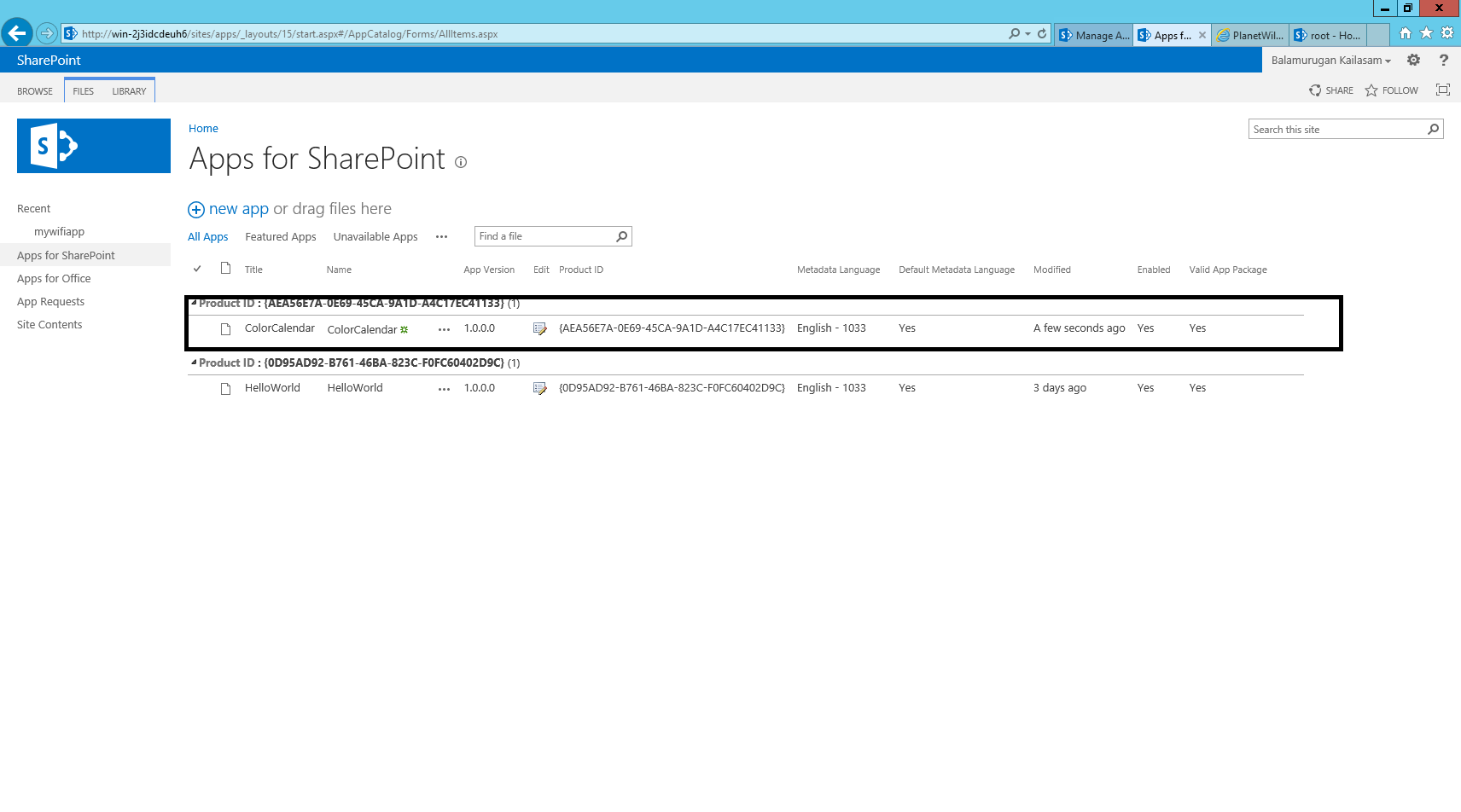Open the browser favorites star icon
Image resolution: width=1461 pixels, height=812 pixels.
point(1426,33)
